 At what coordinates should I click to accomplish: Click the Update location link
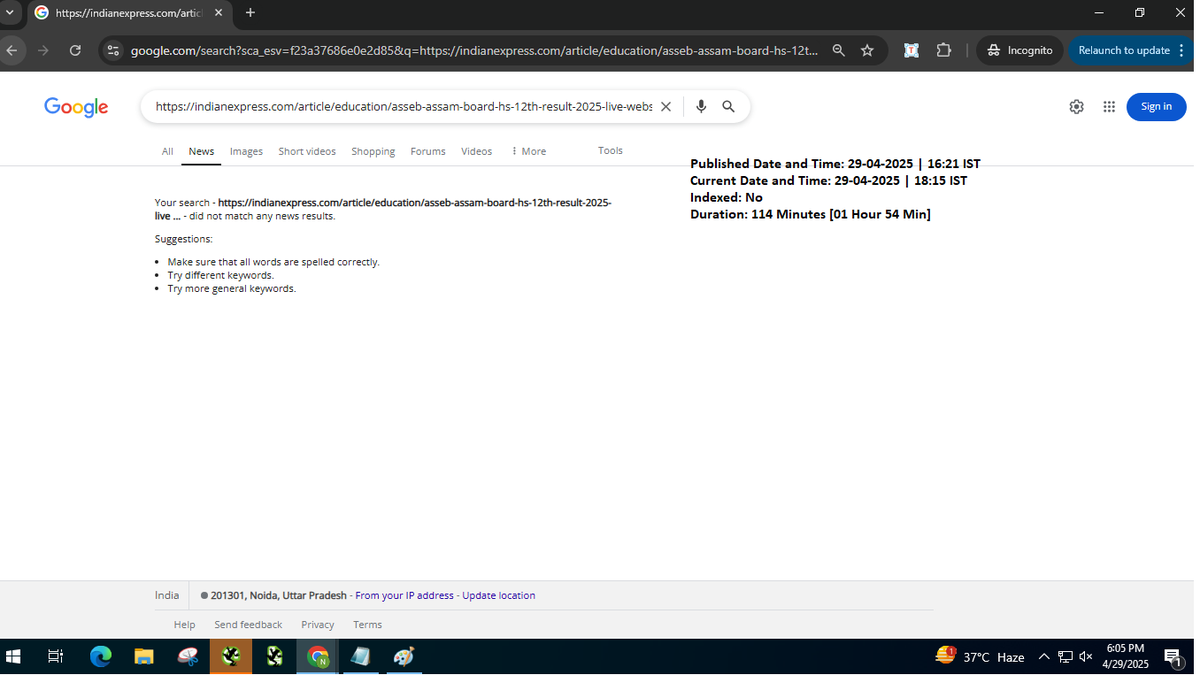498,595
